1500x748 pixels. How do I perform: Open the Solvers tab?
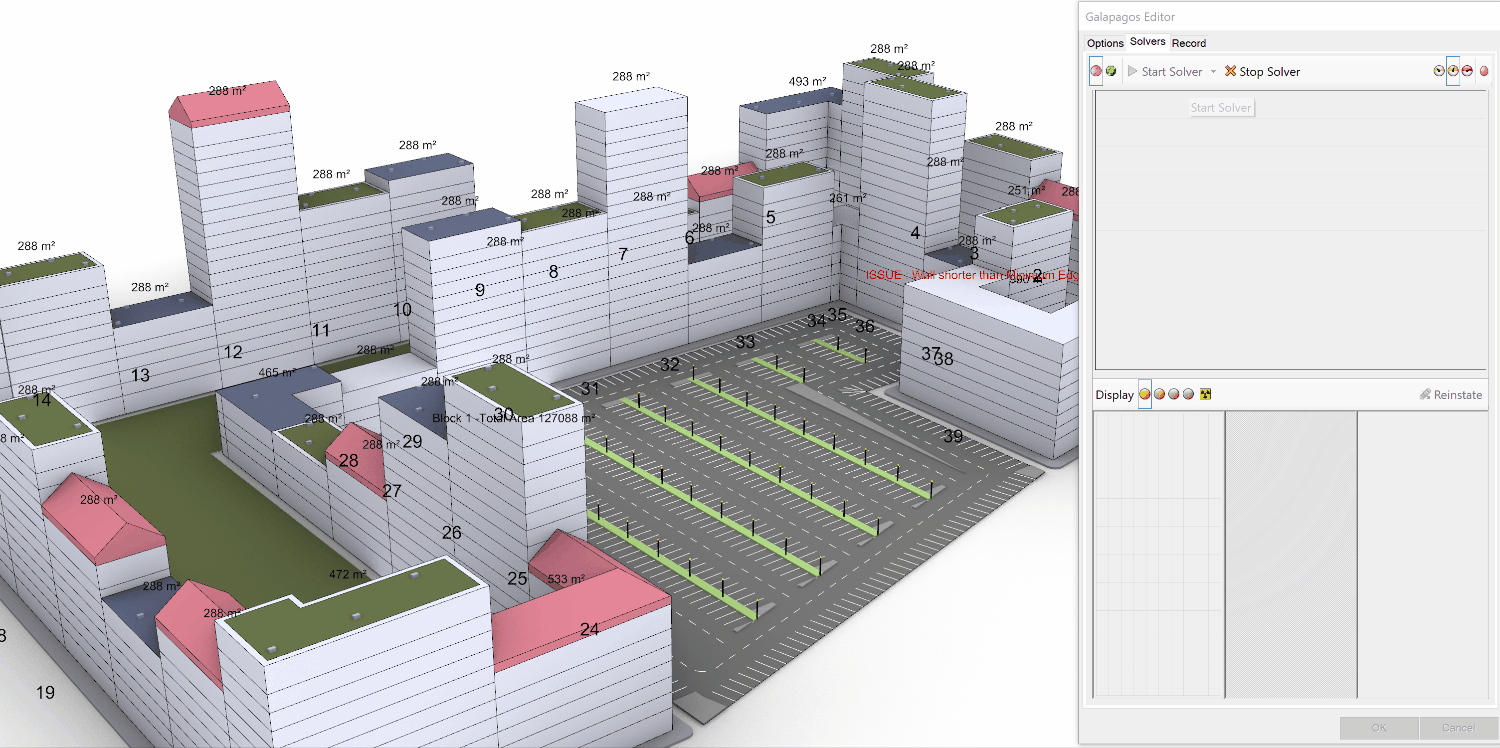point(1148,42)
